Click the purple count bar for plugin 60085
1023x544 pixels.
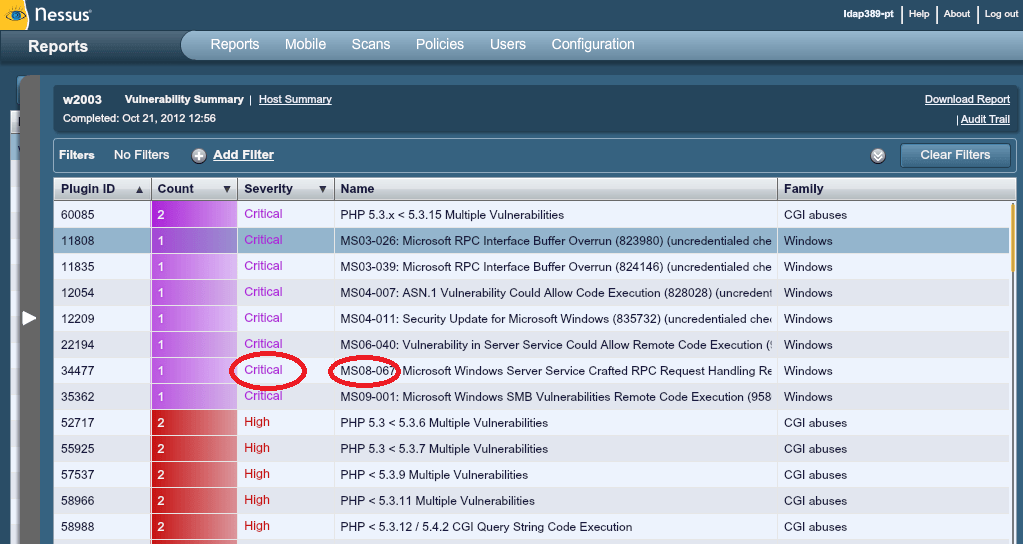194,215
